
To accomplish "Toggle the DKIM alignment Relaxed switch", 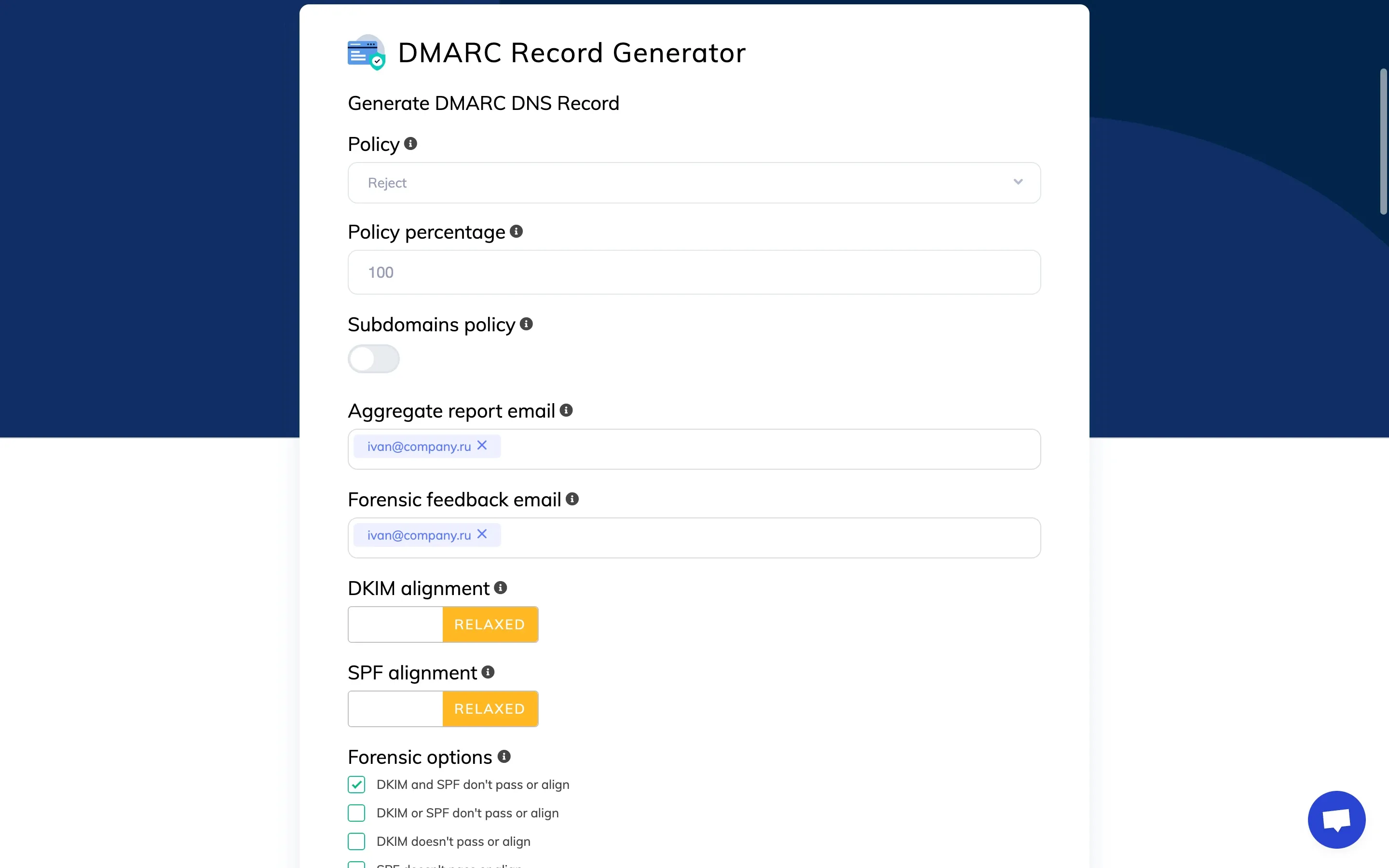I will 443,624.
